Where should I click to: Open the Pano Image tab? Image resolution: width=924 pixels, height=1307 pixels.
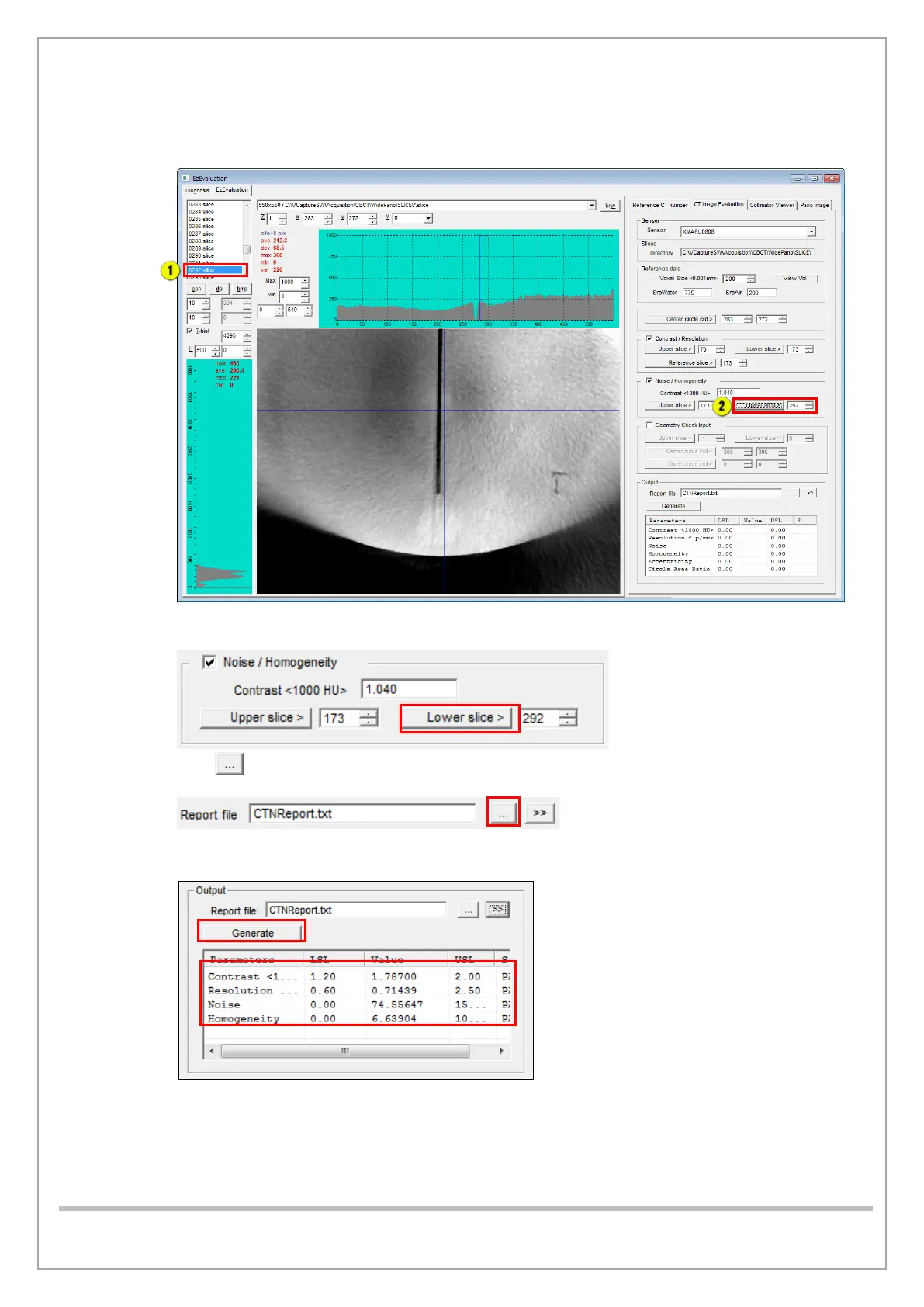pyautogui.click(x=815, y=205)
